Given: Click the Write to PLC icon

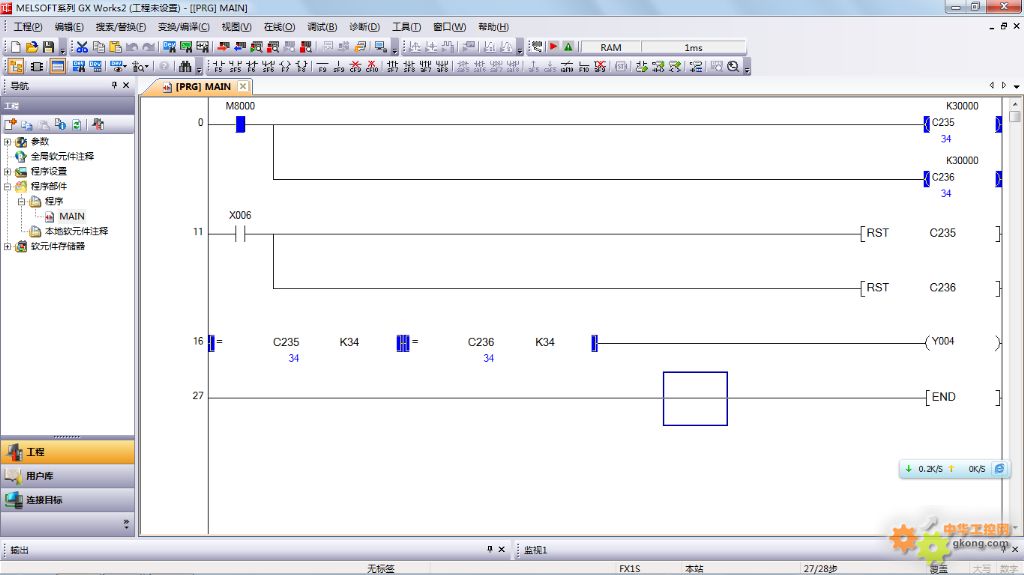Looking at the screenshot, I should (223, 47).
